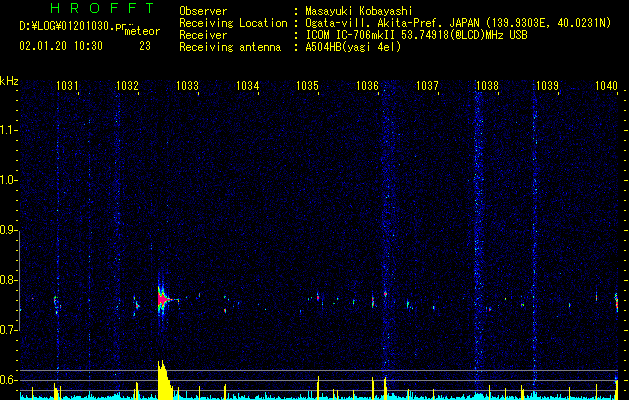Image resolution: width=629 pixels, height=400 pixels.
Task: Click the kHz axis unit label
Action: point(9,81)
